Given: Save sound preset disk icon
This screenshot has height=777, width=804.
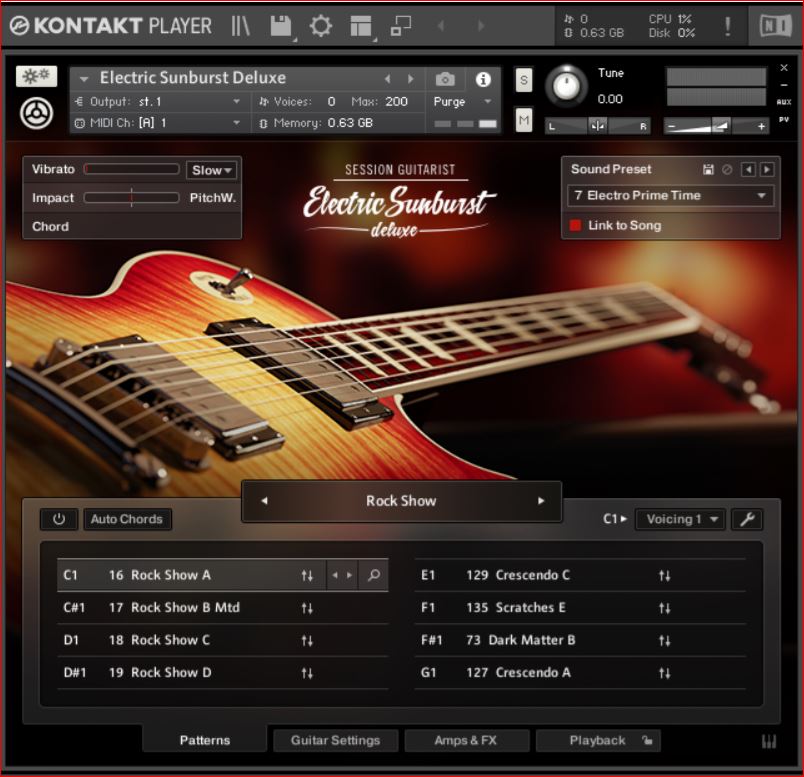Looking at the screenshot, I should pyautogui.click(x=708, y=169).
